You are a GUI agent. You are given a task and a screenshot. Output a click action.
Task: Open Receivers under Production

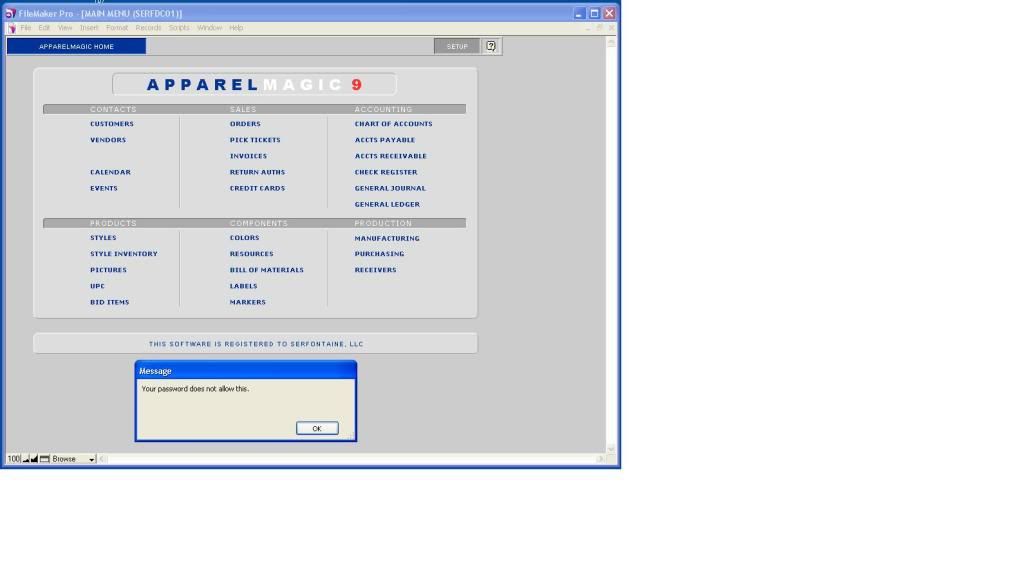tap(375, 270)
